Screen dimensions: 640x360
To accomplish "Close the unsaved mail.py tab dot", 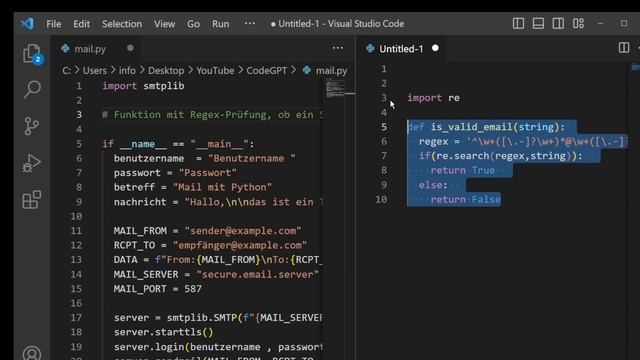I will click(x=130, y=48).
